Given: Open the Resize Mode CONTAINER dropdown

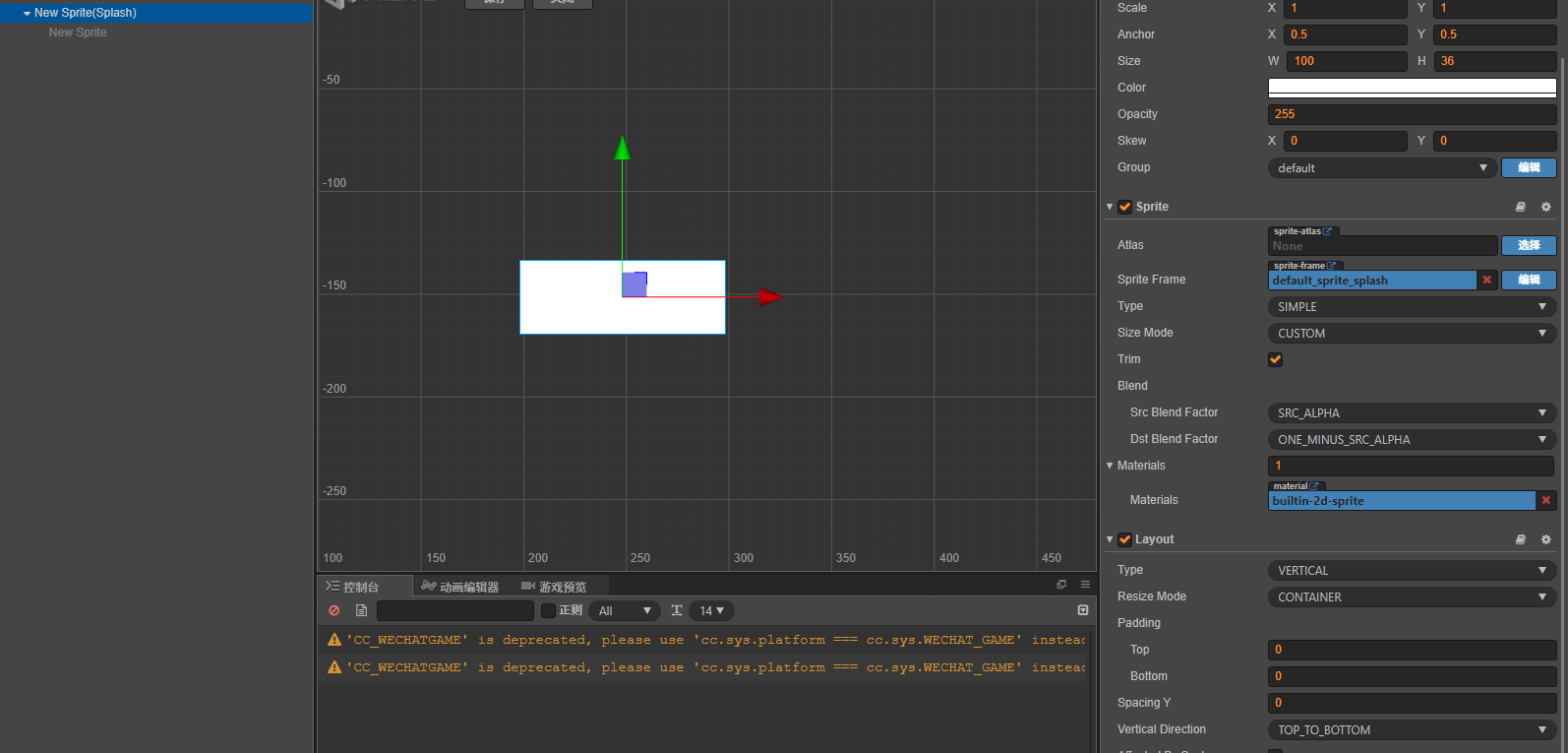Looking at the screenshot, I should click(1412, 597).
